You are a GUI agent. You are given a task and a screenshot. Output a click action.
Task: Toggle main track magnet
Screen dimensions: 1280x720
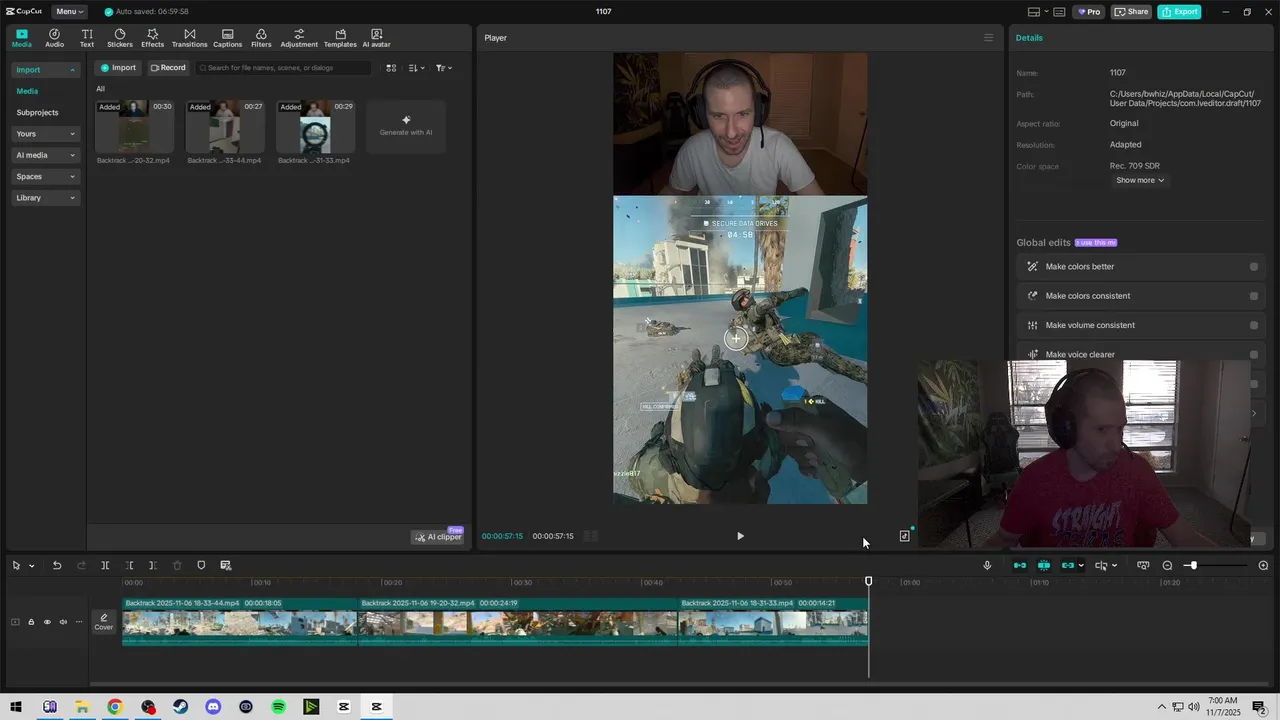[x=1020, y=565]
